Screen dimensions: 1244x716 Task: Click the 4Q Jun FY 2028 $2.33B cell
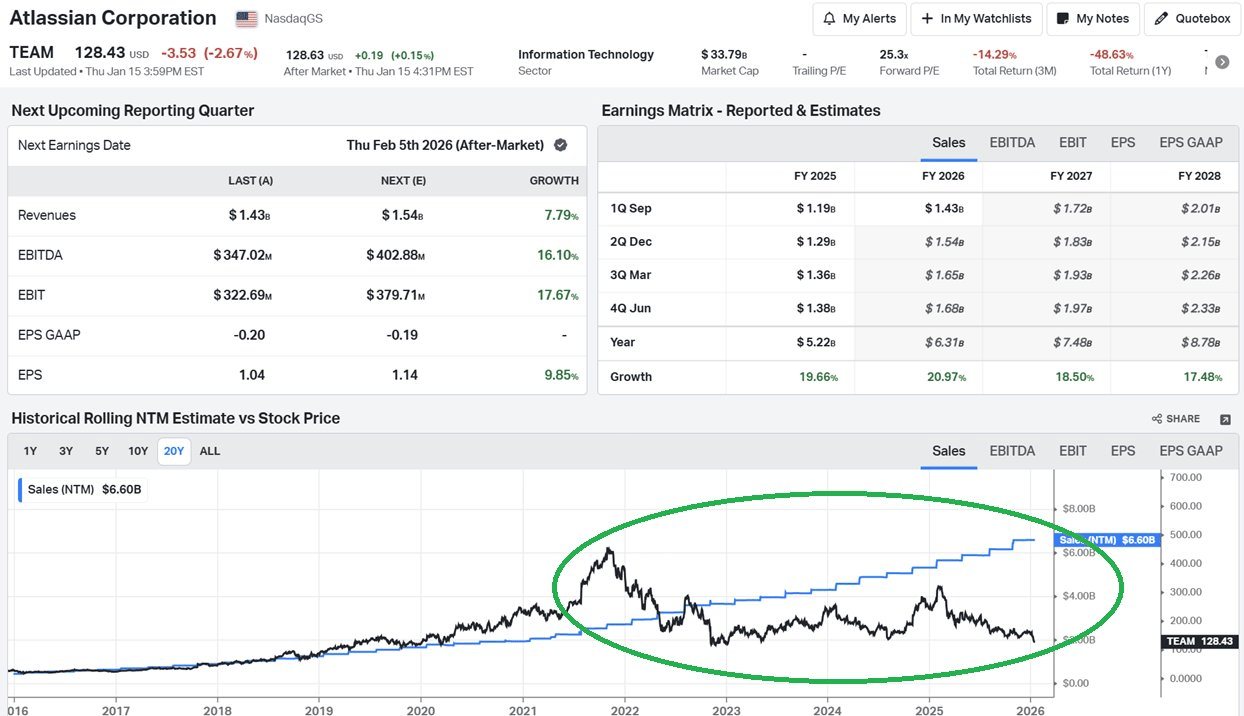pos(1200,308)
